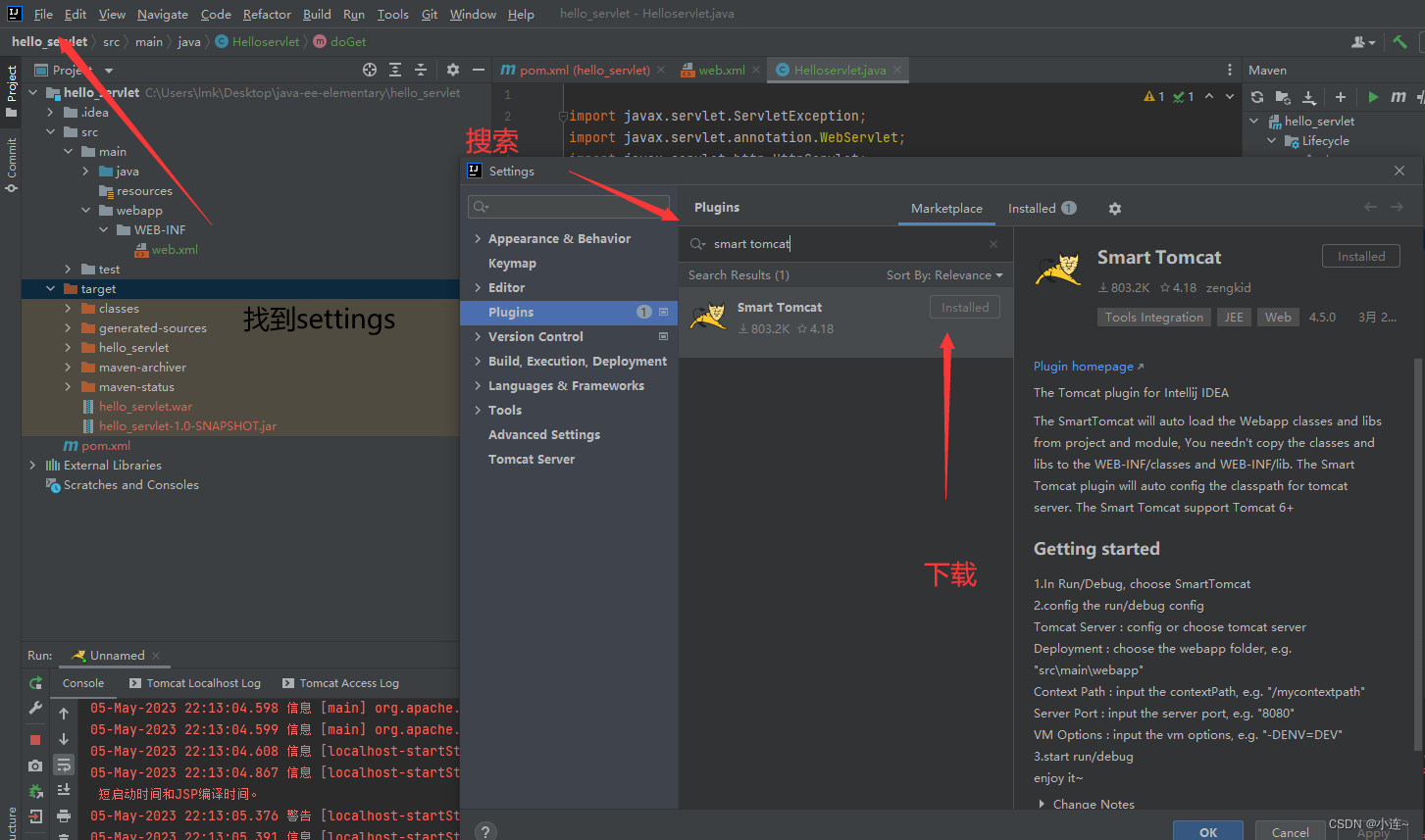The width and height of the screenshot is (1425, 840).
Task: Click the Scroll to End console icon
Action: [x=64, y=790]
